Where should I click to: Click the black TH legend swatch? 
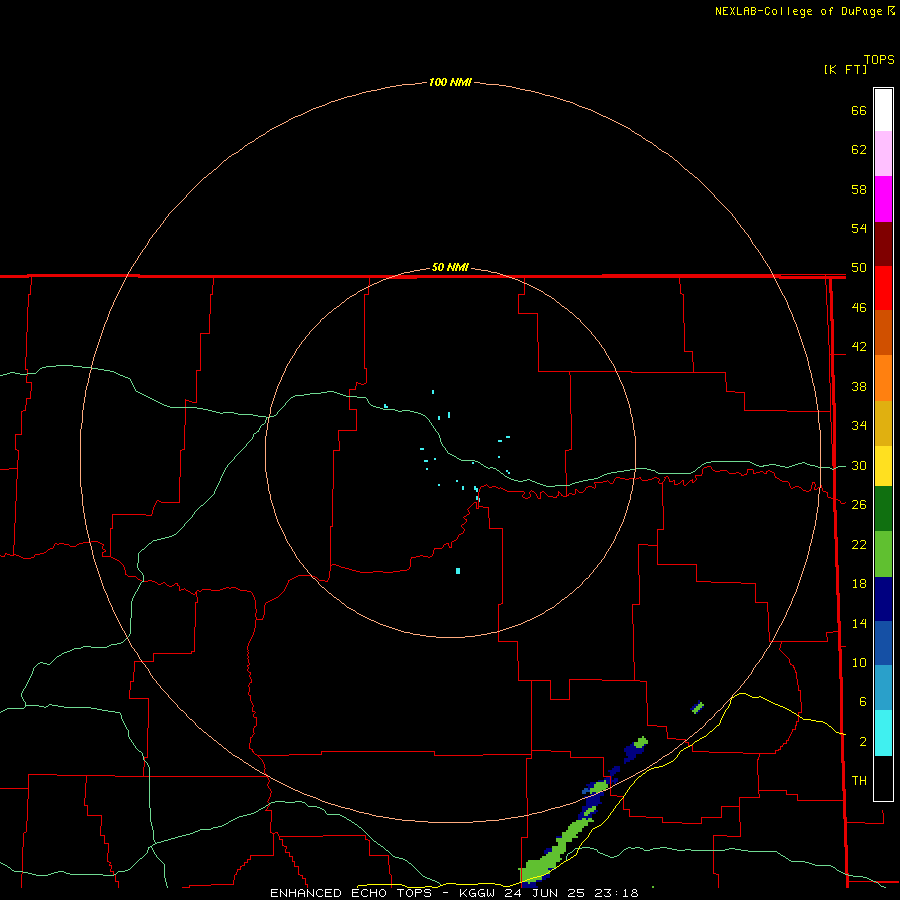point(883,778)
